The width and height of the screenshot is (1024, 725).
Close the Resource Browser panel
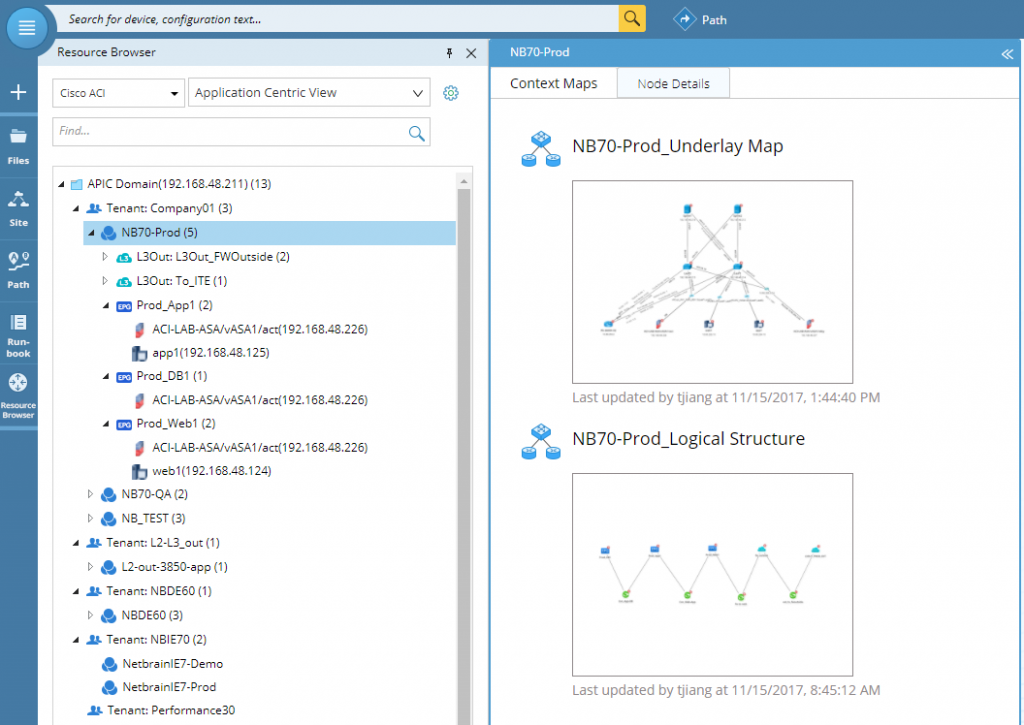pos(471,53)
